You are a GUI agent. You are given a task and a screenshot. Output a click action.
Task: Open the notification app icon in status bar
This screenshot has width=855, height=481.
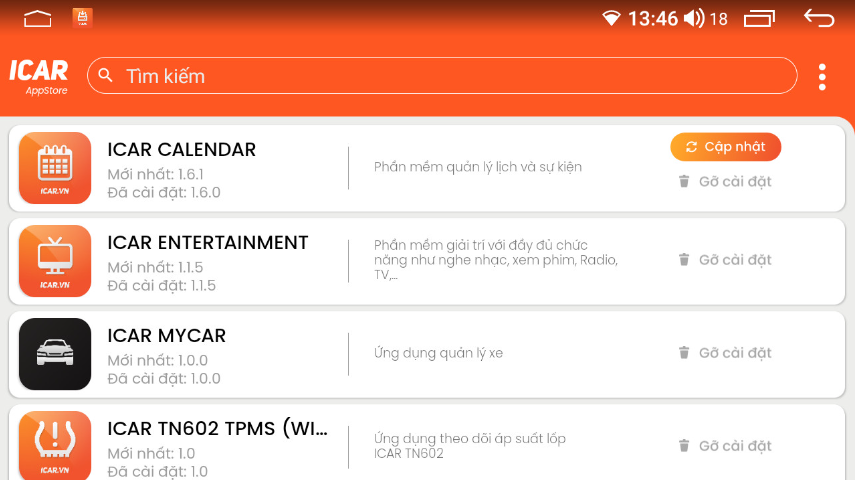click(83, 17)
